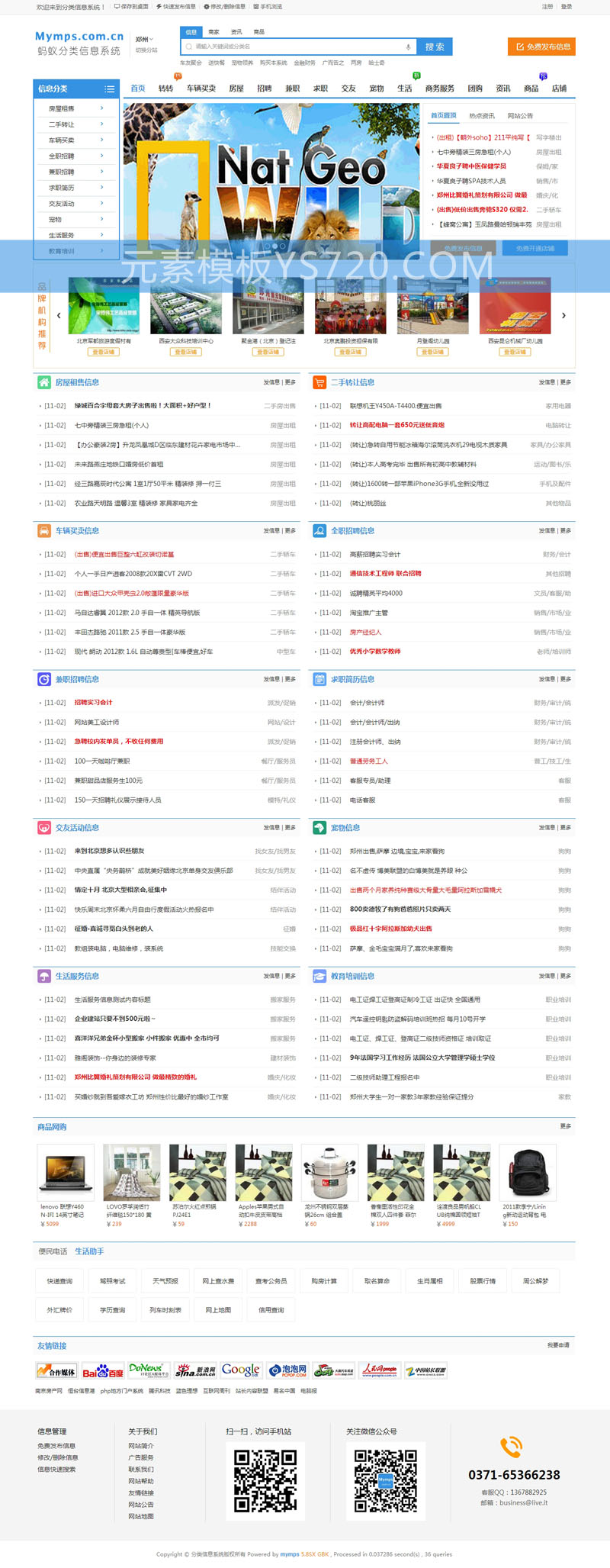Click the orange 免费发布信息 button

[x=541, y=47]
